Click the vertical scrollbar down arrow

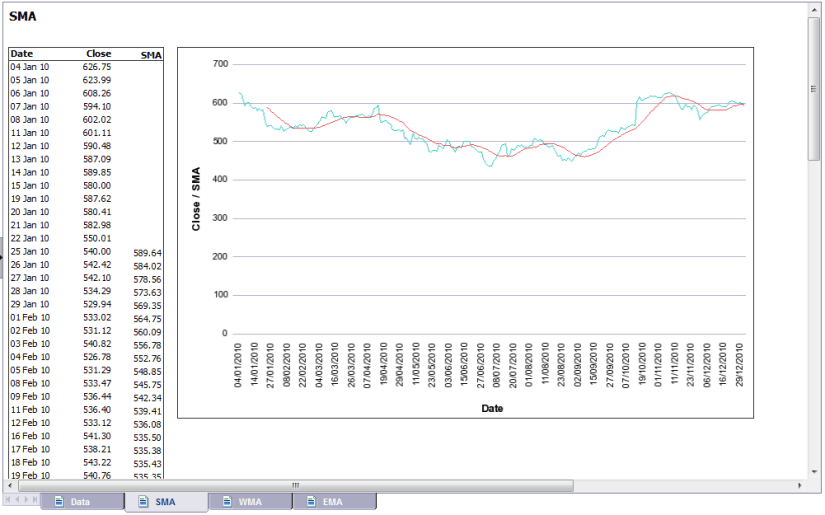[814, 472]
